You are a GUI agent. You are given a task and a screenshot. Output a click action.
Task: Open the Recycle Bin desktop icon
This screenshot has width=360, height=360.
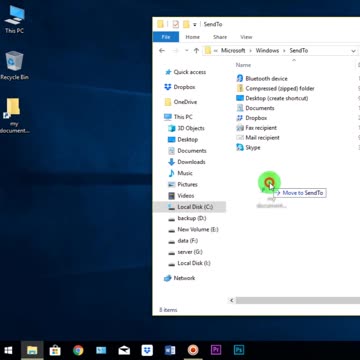[x=14, y=65]
